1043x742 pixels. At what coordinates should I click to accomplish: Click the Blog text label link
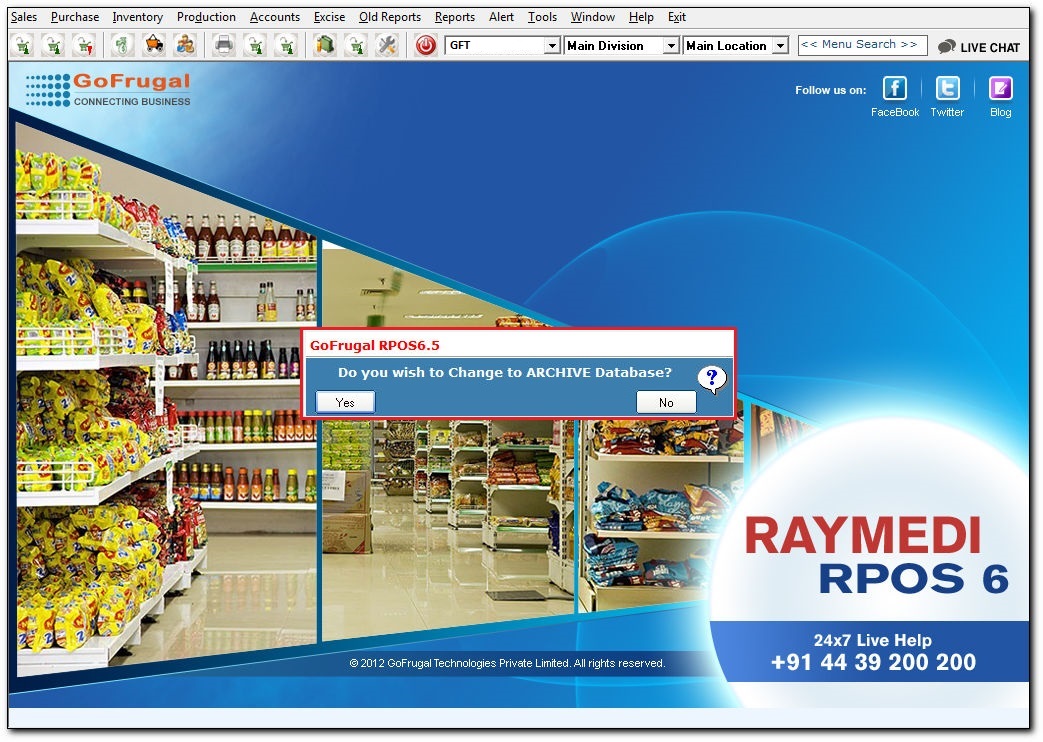point(1000,112)
